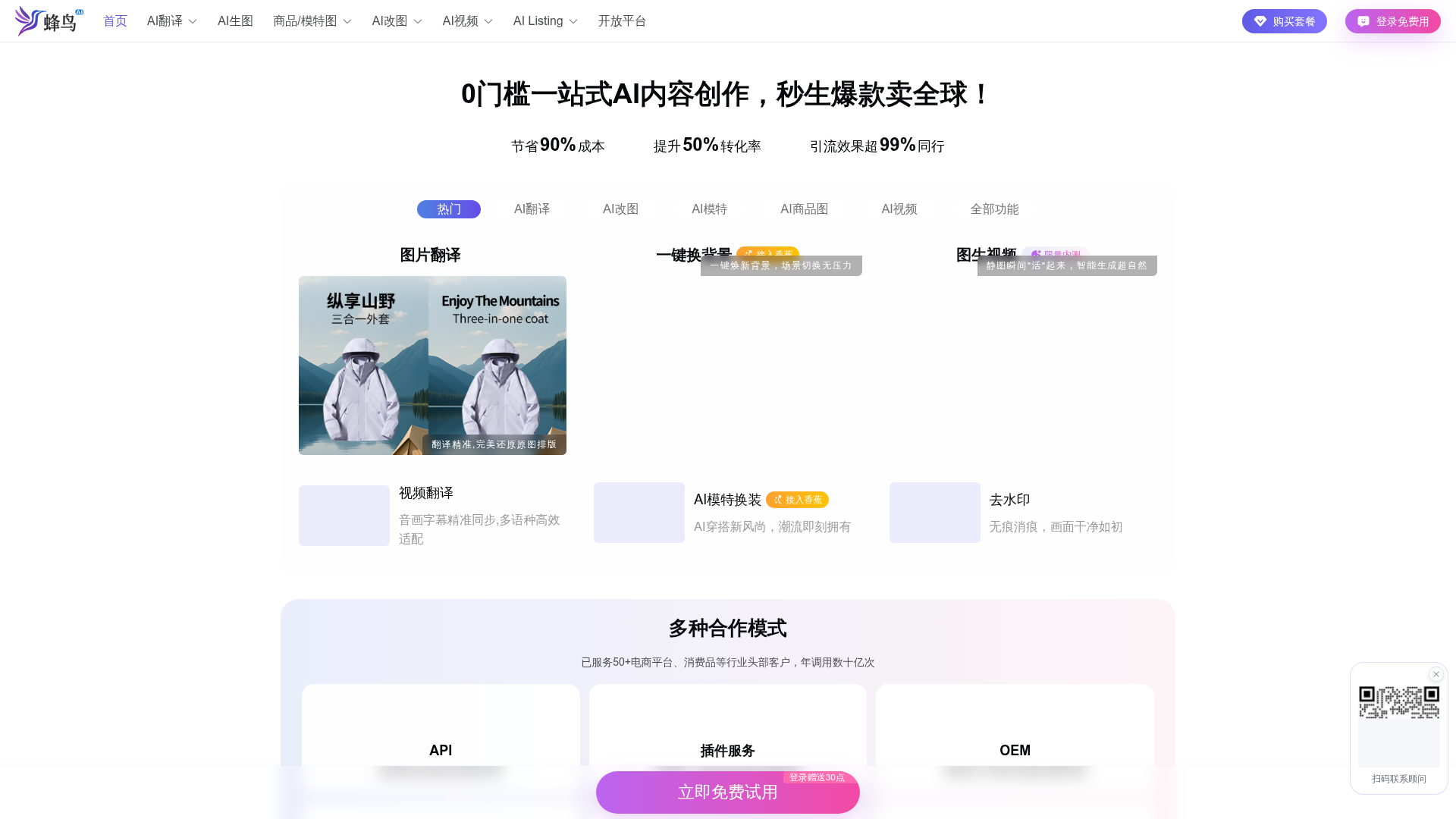Image resolution: width=1456 pixels, height=819 pixels.
Task: Close the QR code contact popup
Action: pos(1436,674)
